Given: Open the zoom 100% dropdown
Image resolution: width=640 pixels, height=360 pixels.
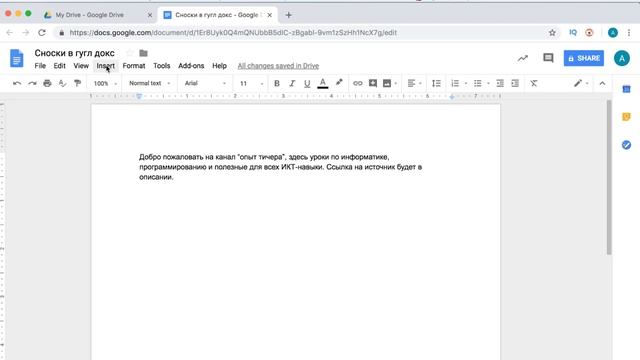Looking at the screenshot, I should (x=105, y=83).
